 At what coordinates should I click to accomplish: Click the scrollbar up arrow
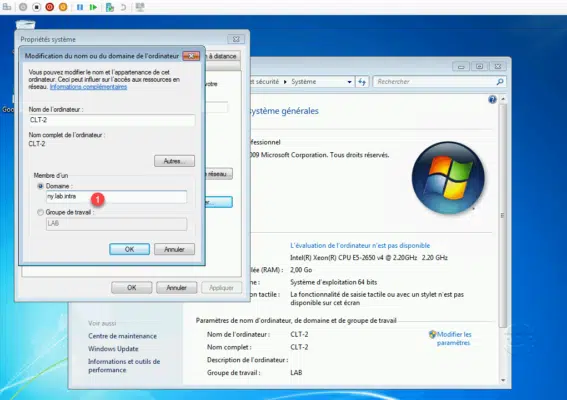503,99
